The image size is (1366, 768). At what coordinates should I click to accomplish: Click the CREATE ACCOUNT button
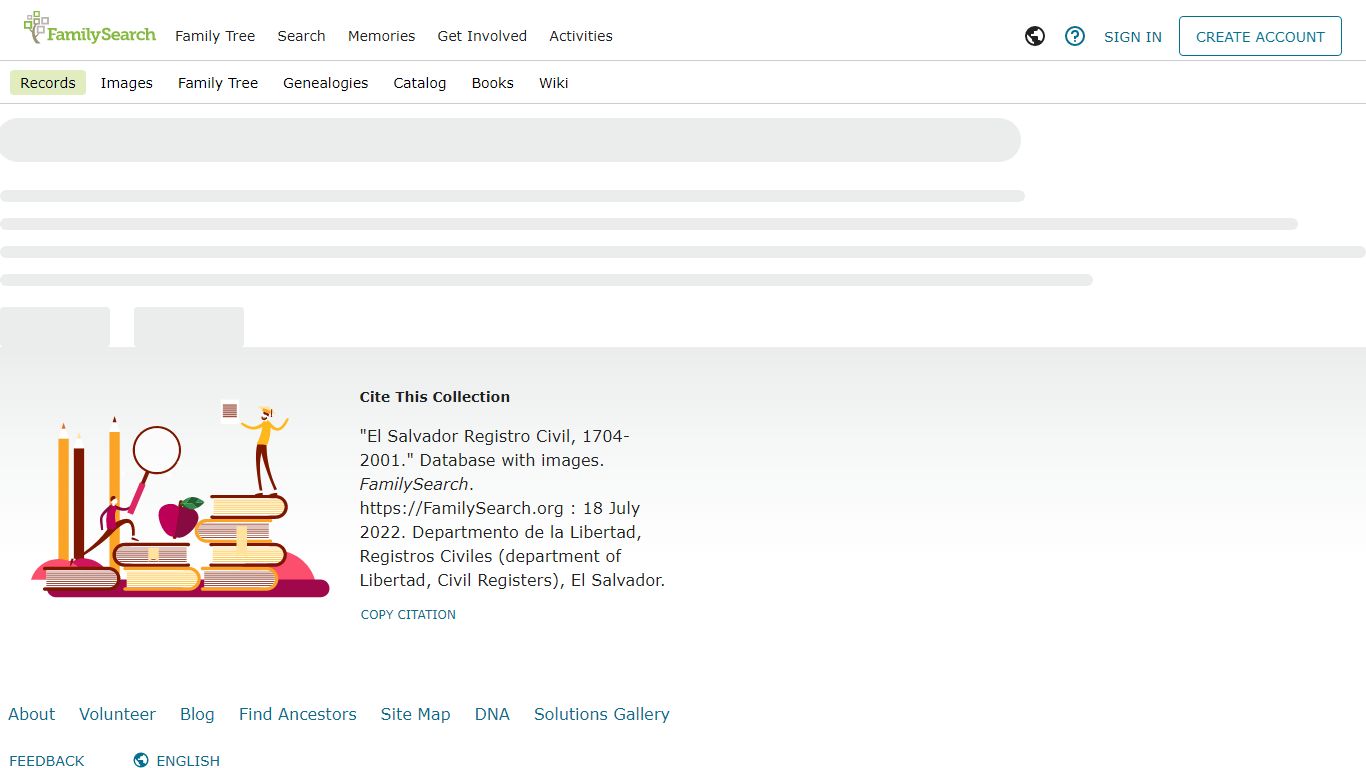click(1260, 36)
